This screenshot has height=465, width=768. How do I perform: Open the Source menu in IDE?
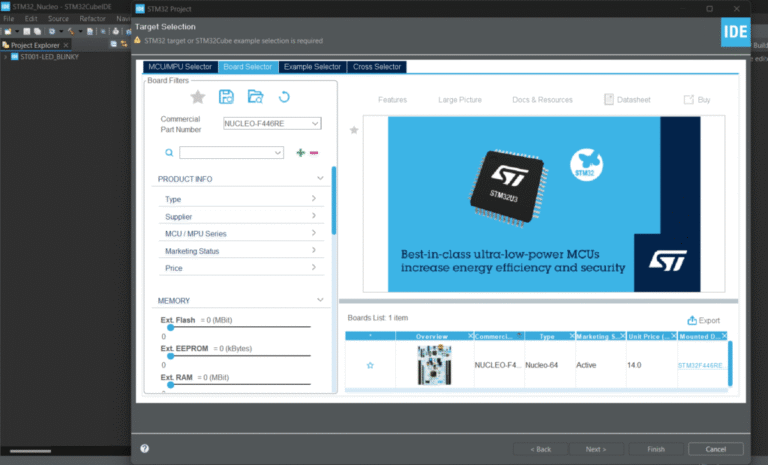[58, 19]
